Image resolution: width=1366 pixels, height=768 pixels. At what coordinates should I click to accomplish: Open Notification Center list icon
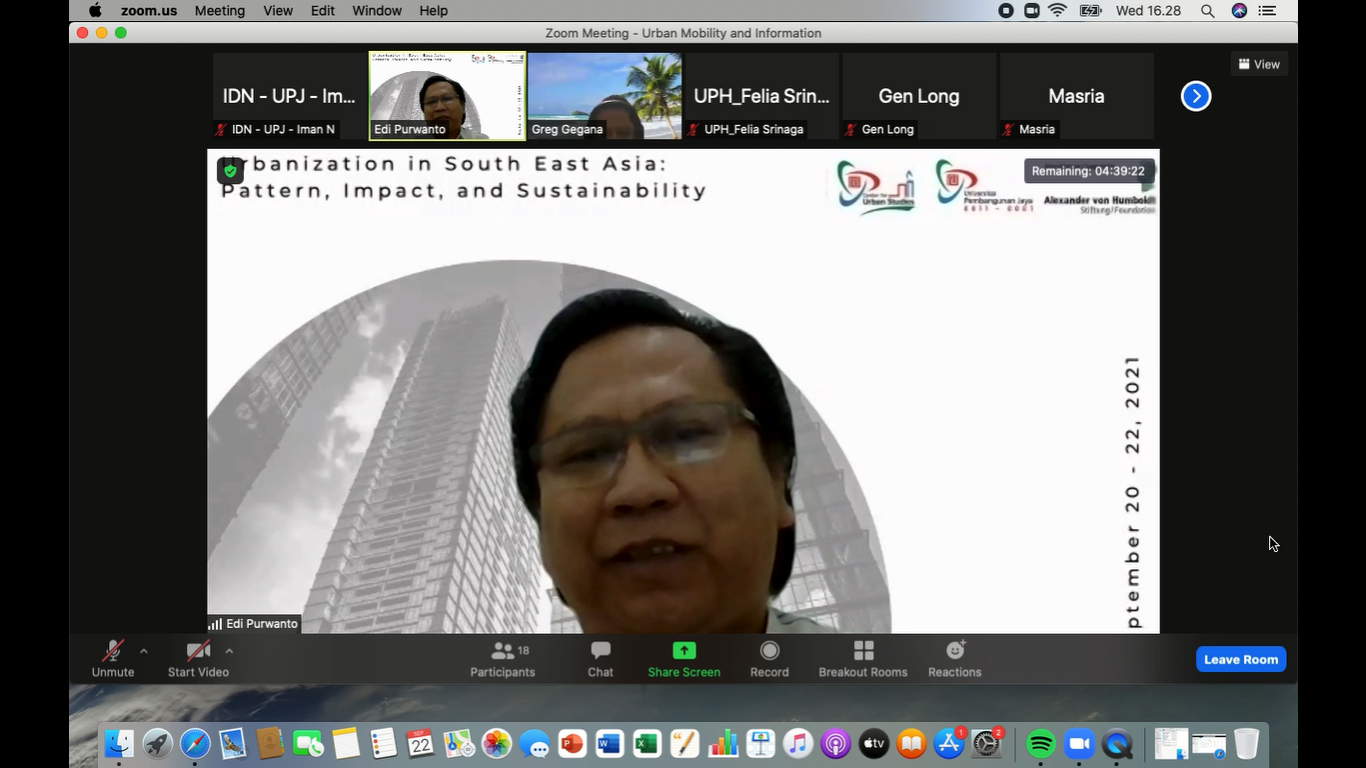click(1268, 10)
